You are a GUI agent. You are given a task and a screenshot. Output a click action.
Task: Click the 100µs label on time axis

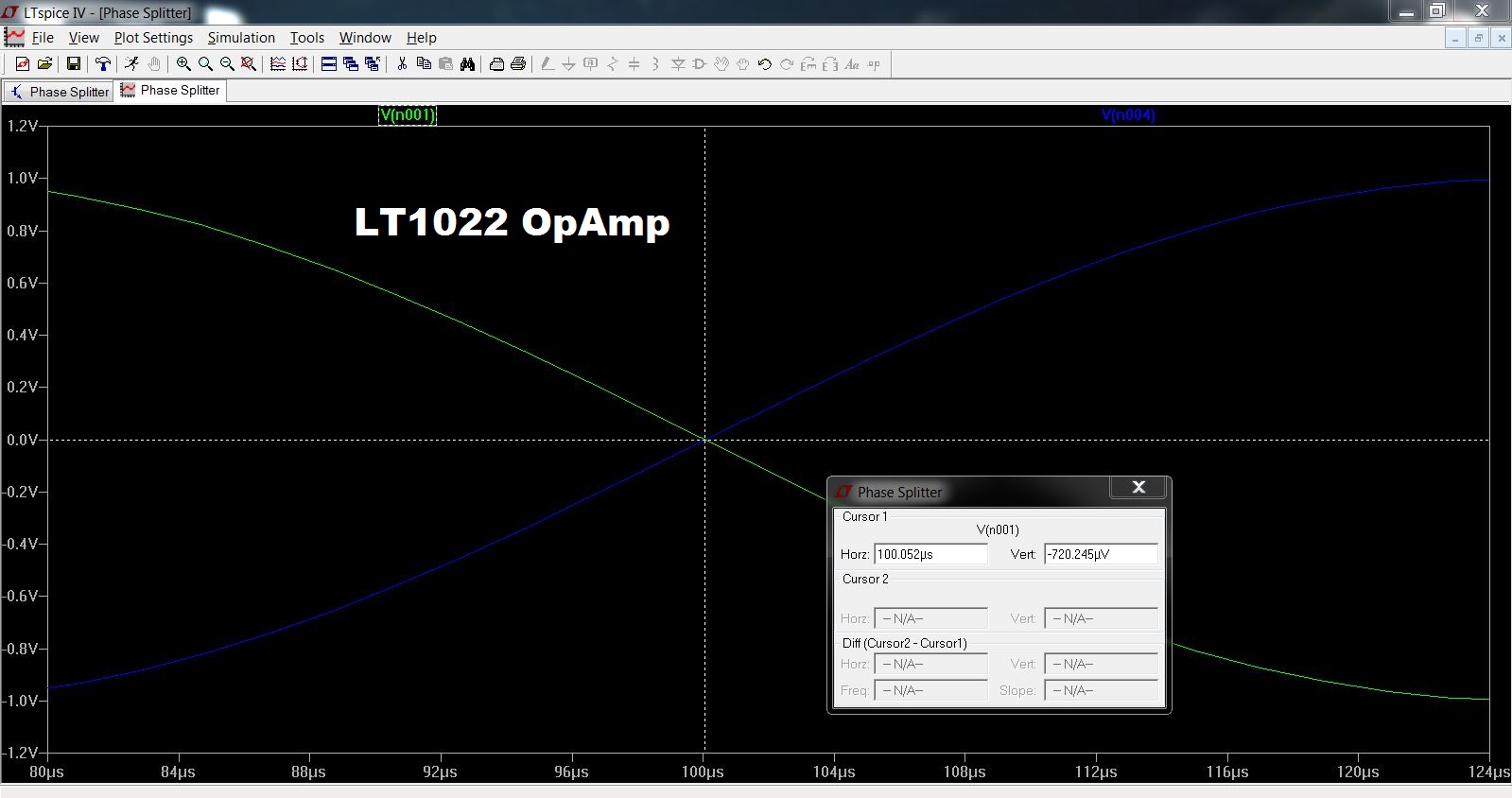click(703, 772)
